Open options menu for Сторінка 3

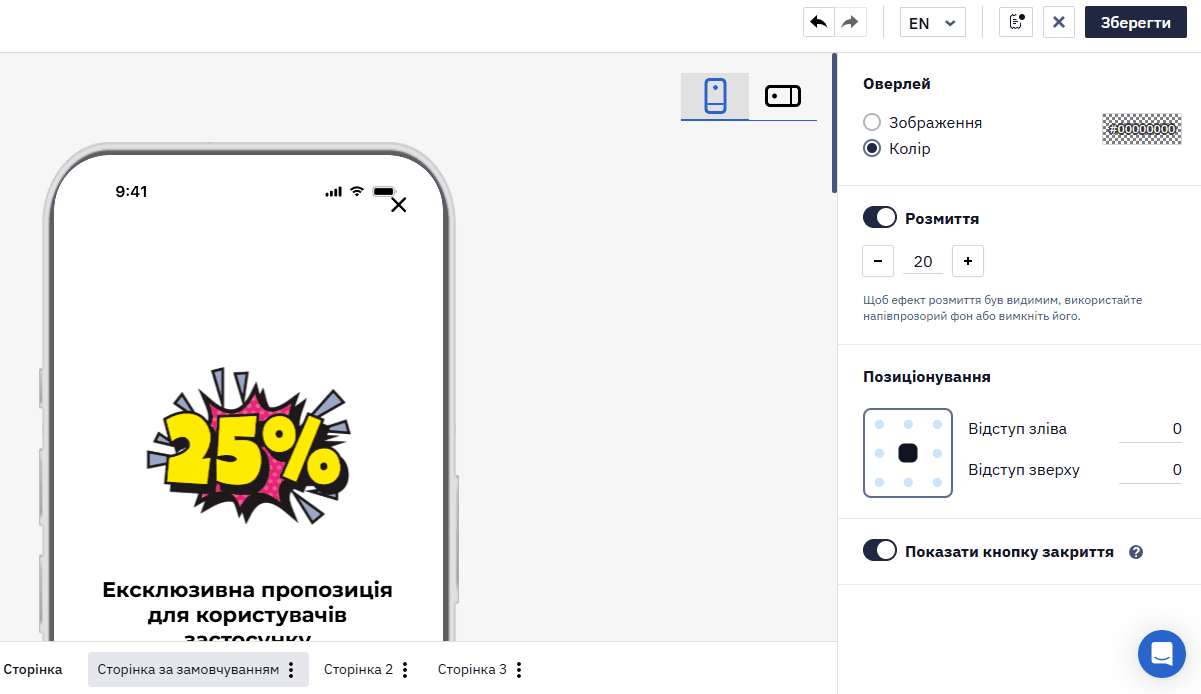519,670
